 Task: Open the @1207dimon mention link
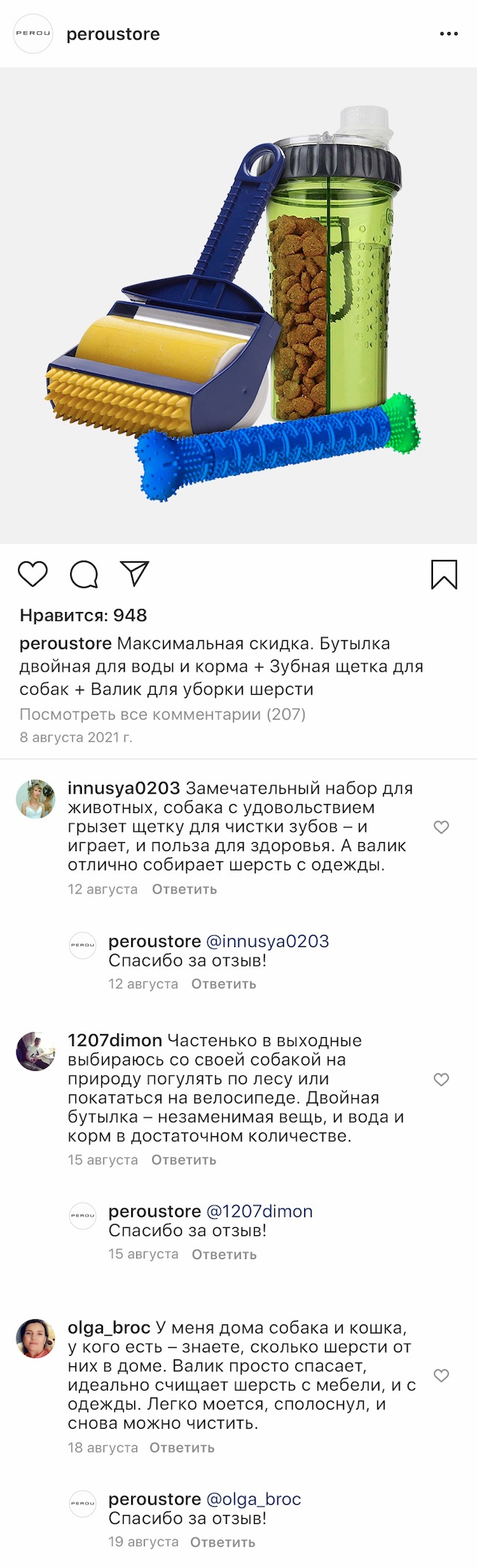point(259,1211)
